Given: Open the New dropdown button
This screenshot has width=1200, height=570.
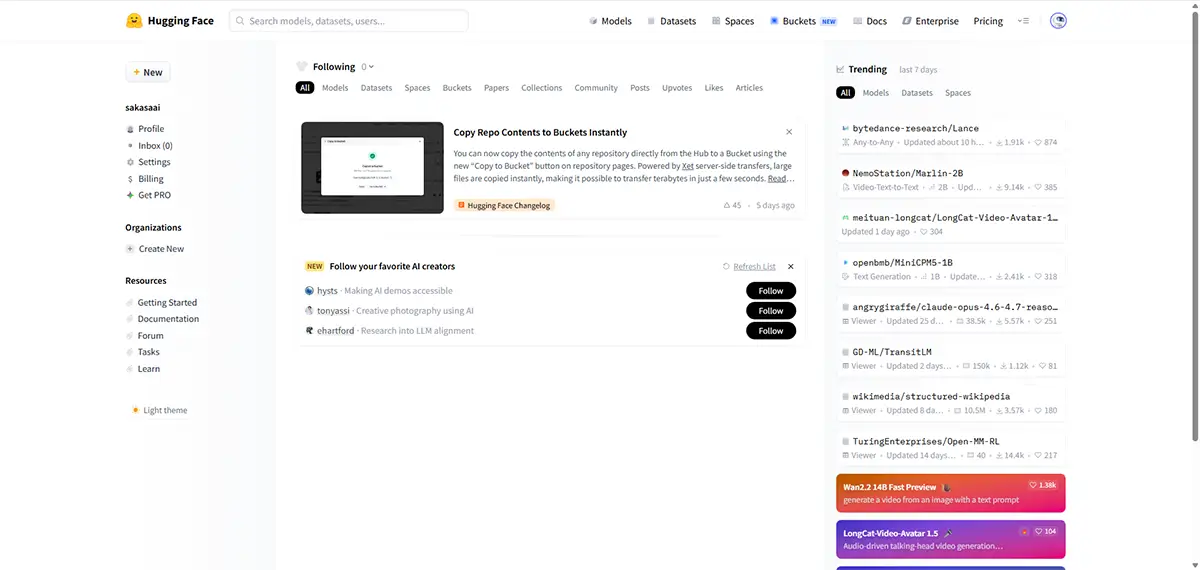Looking at the screenshot, I should [x=148, y=72].
